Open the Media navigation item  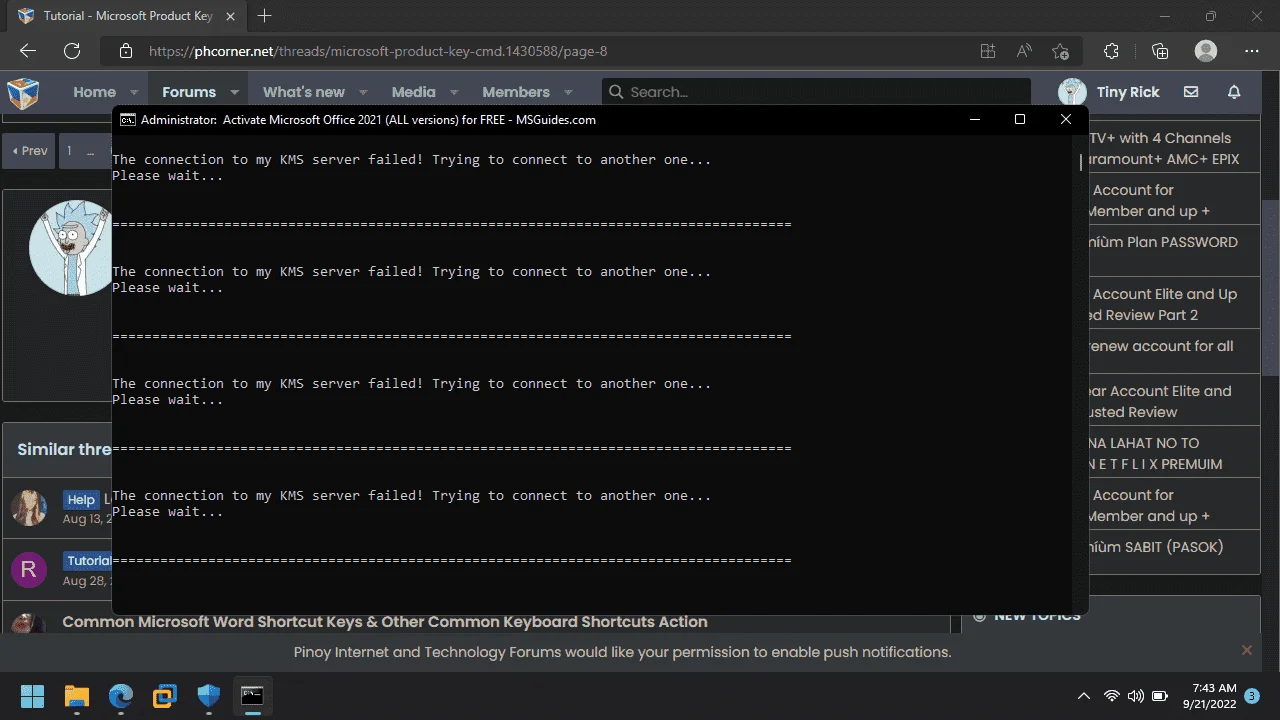pos(414,92)
